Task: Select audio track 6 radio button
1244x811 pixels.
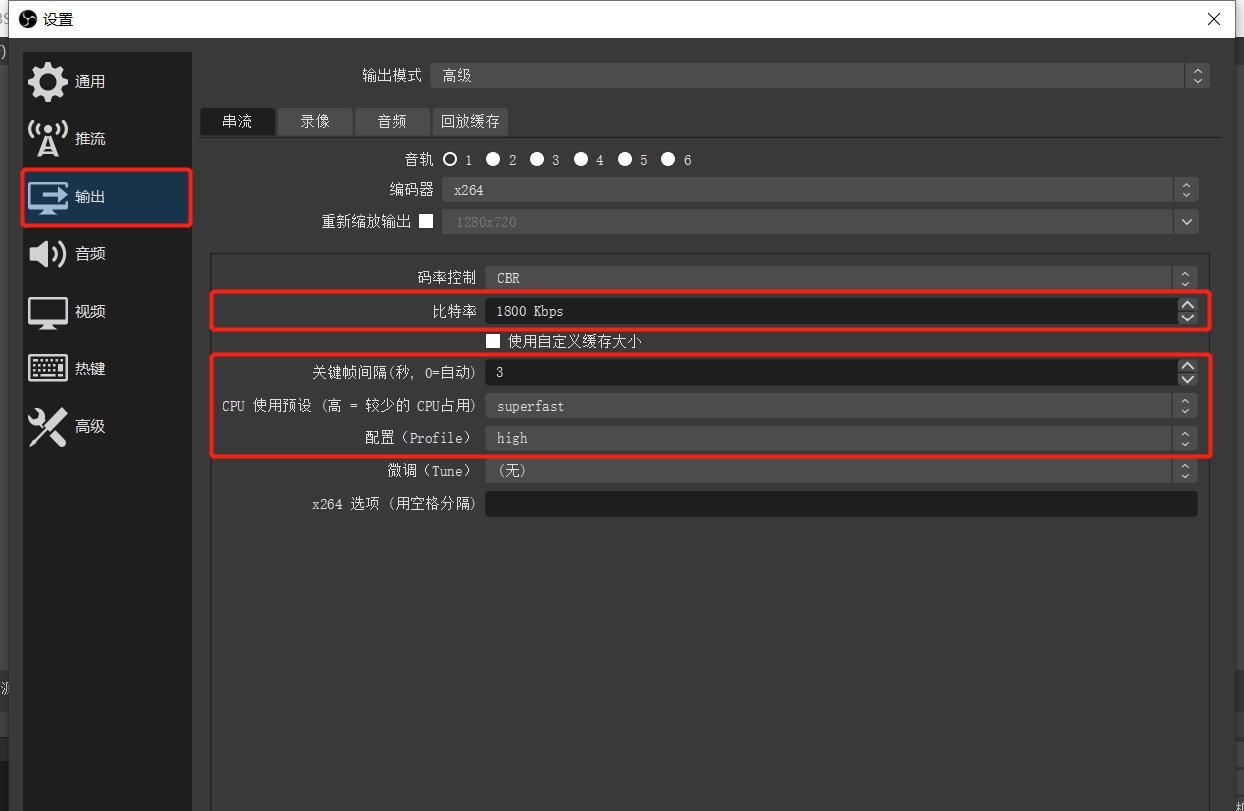Action: 668,159
